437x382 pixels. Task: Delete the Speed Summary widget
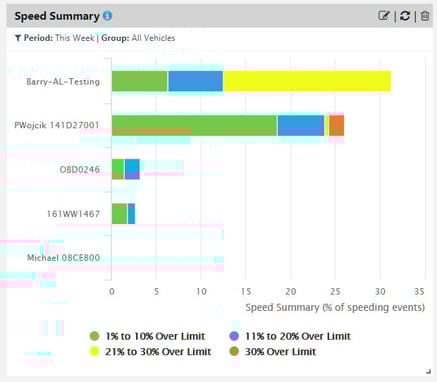[x=425, y=16]
